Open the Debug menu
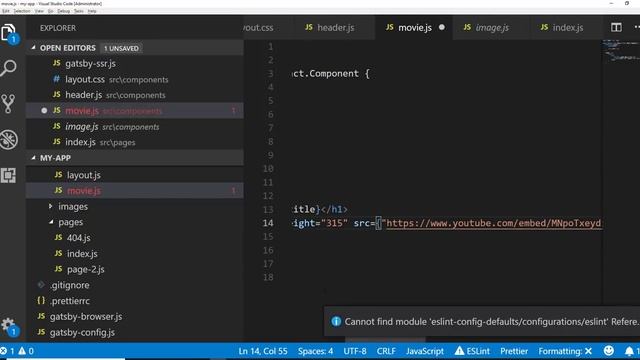This screenshot has width=640, height=360. coord(64,11)
